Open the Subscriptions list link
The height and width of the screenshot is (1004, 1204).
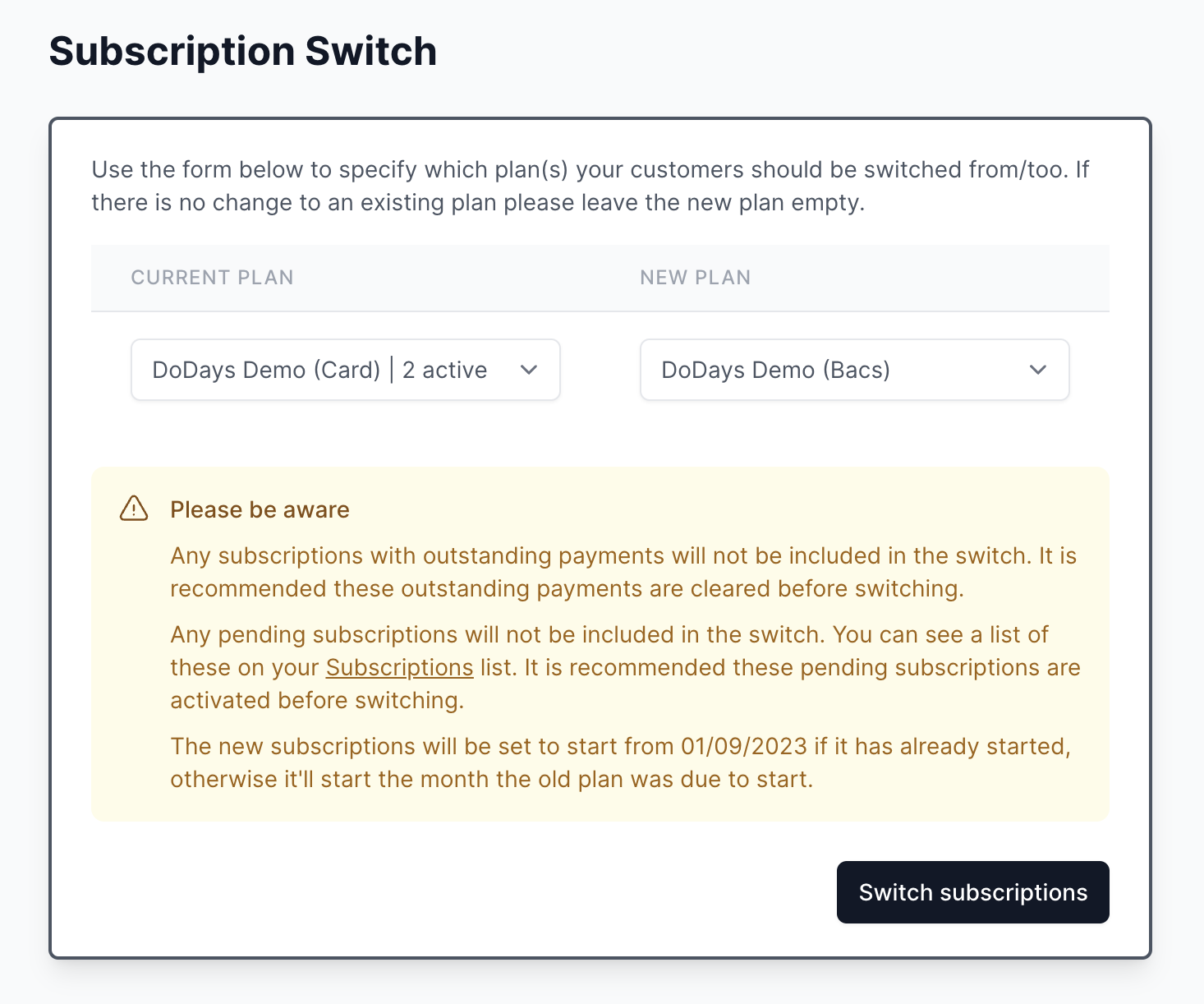[x=398, y=667]
